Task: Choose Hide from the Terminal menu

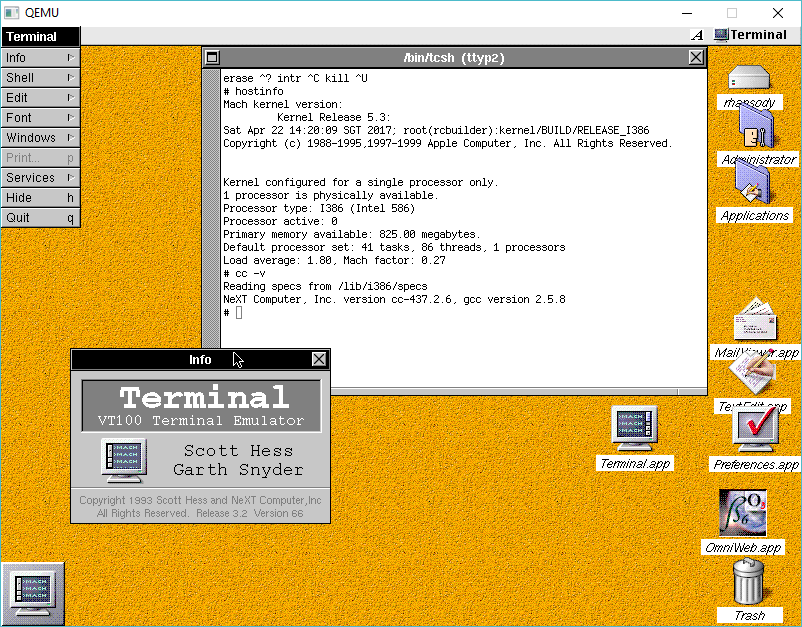Action: 40,198
